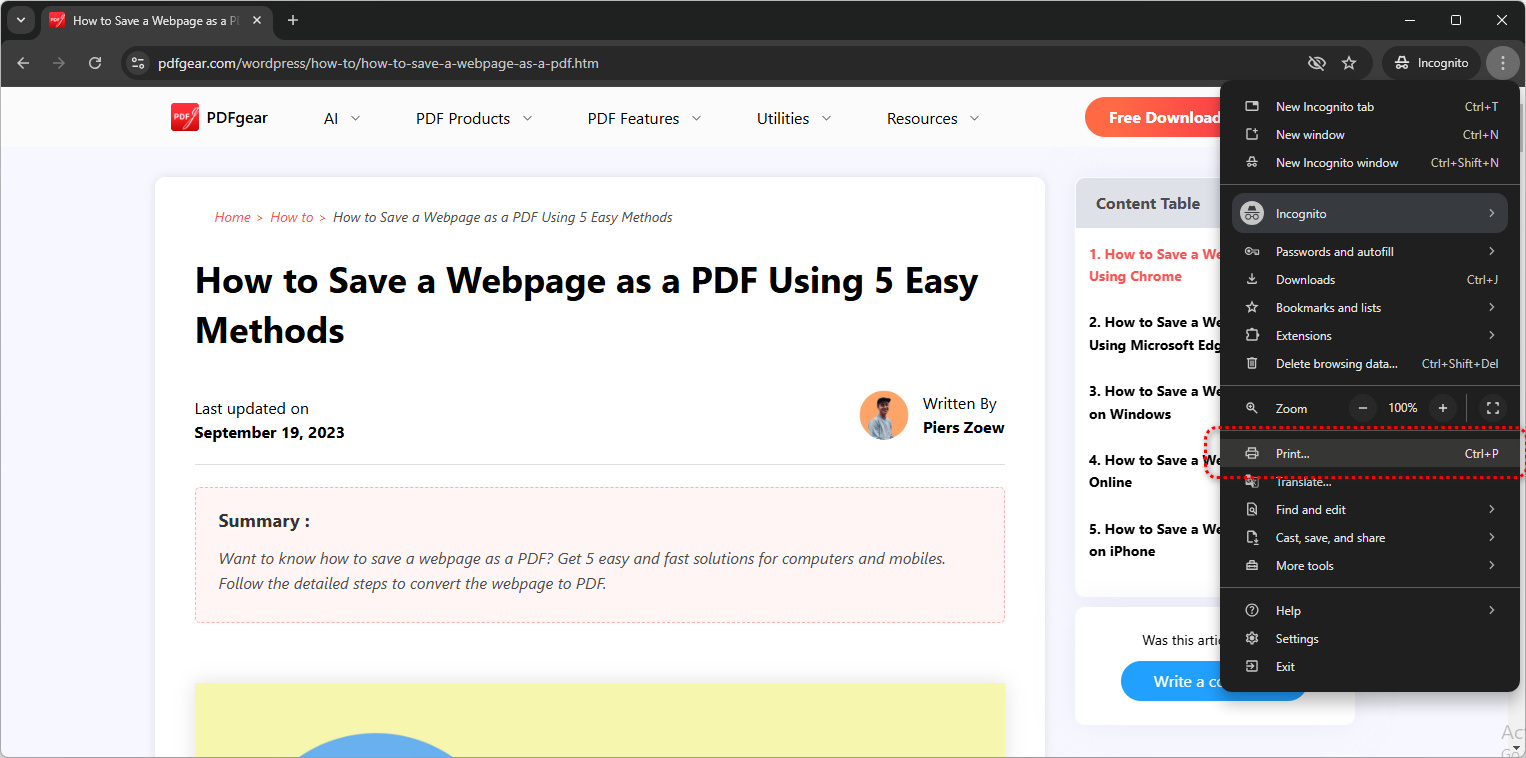The width and height of the screenshot is (1526, 758).
Task: Open Cast, save, and share submenu
Action: click(1370, 538)
